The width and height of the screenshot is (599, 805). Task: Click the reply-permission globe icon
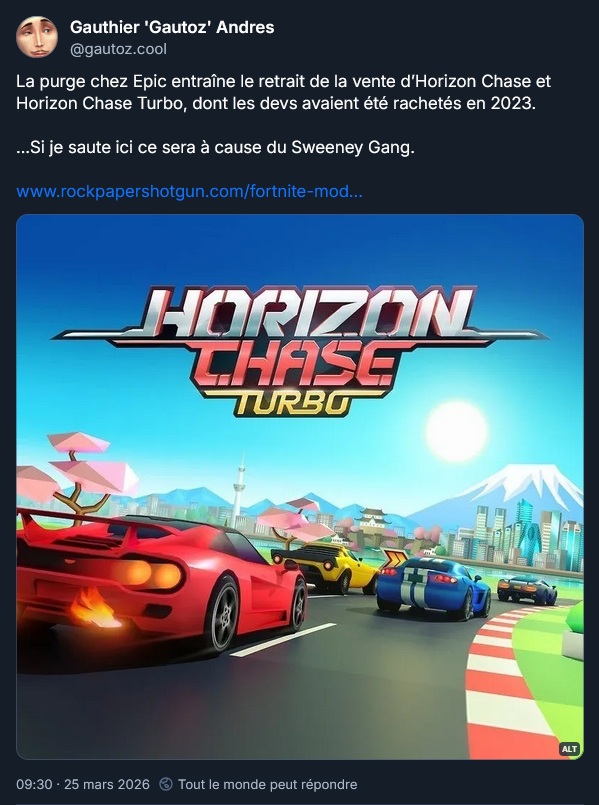coord(166,784)
